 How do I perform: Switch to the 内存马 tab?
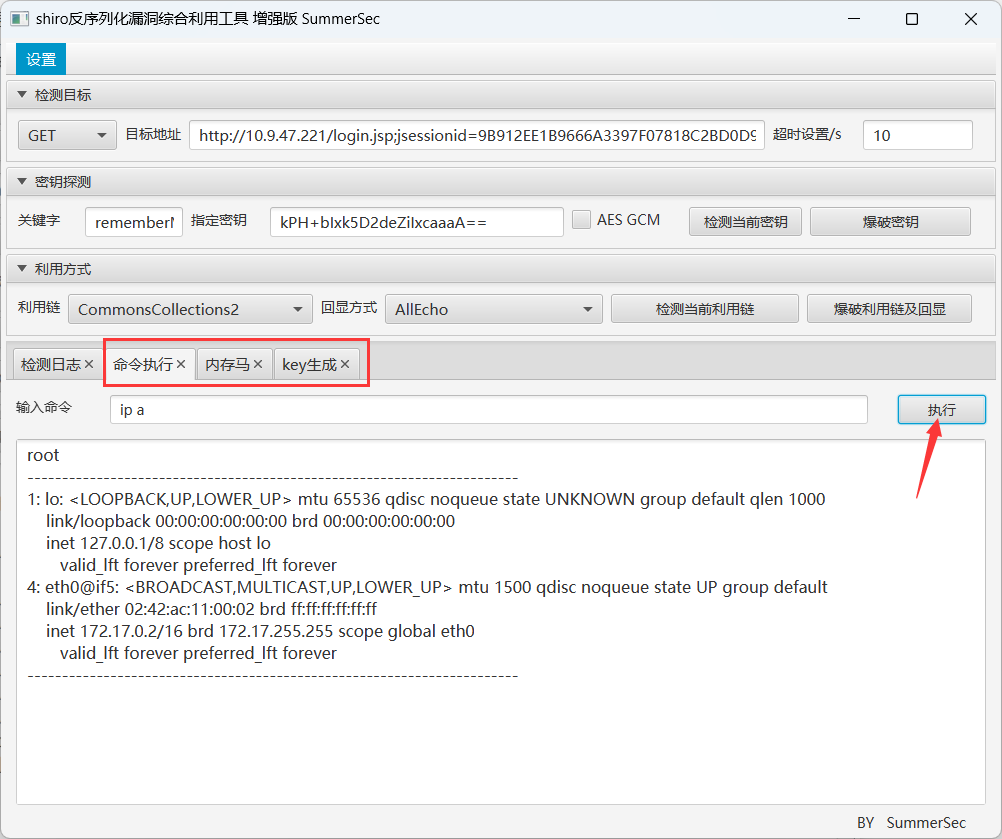(227, 364)
